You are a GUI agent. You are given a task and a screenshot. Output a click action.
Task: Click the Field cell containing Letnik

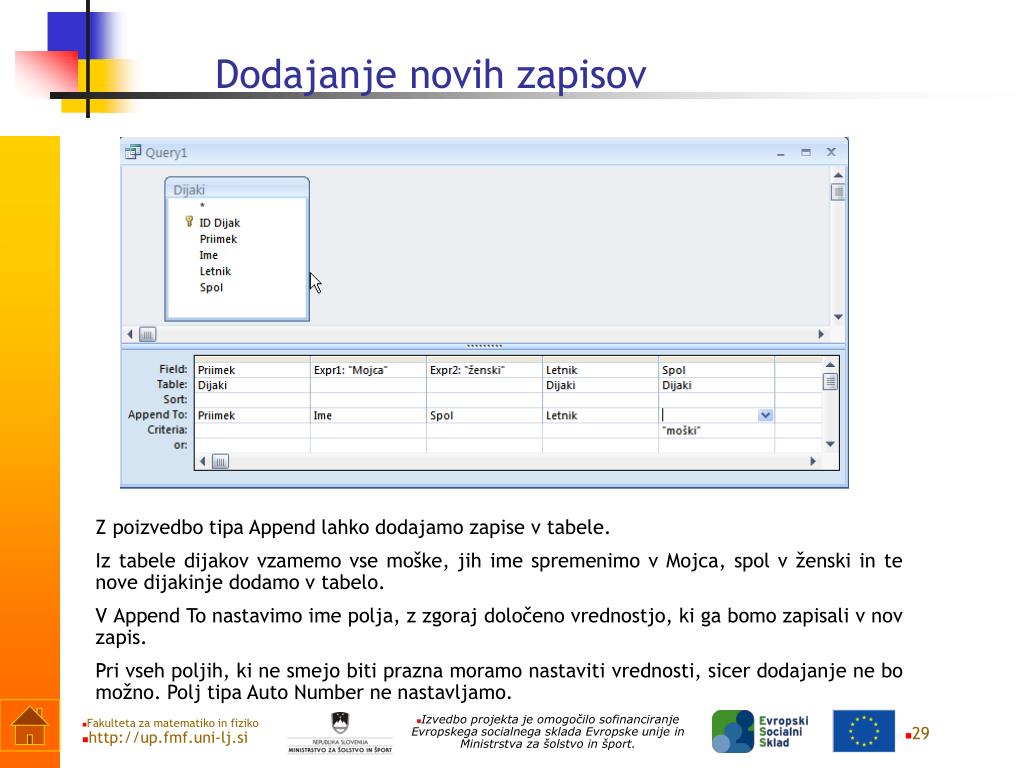pos(600,370)
